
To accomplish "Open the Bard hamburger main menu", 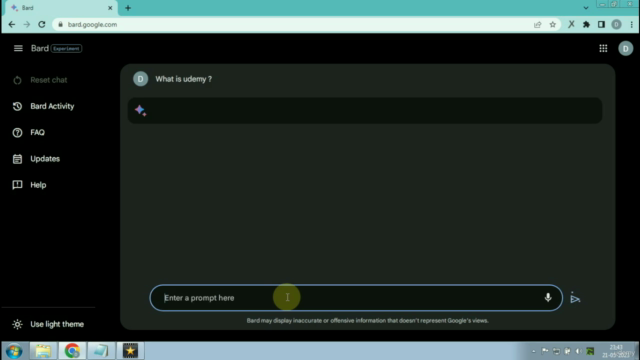I will pyautogui.click(x=18, y=49).
